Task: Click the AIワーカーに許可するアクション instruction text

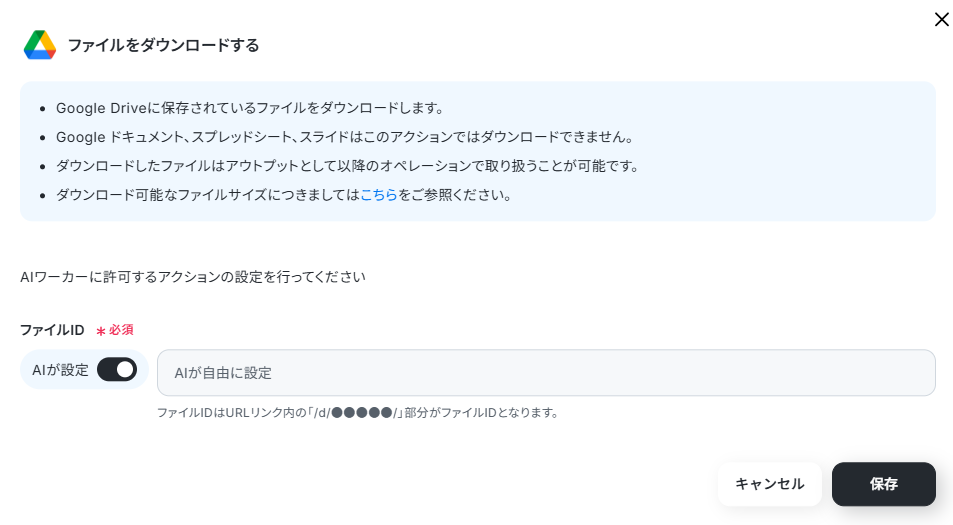Action: (193, 277)
